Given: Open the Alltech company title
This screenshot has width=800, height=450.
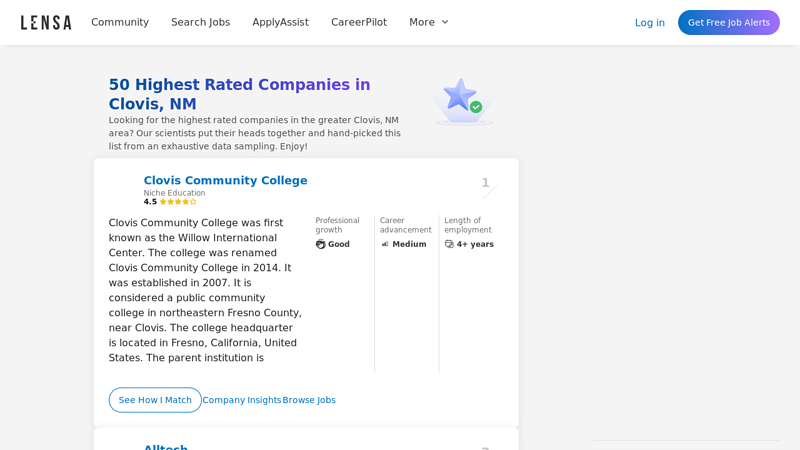Looking at the screenshot, I should coord(166,446).
